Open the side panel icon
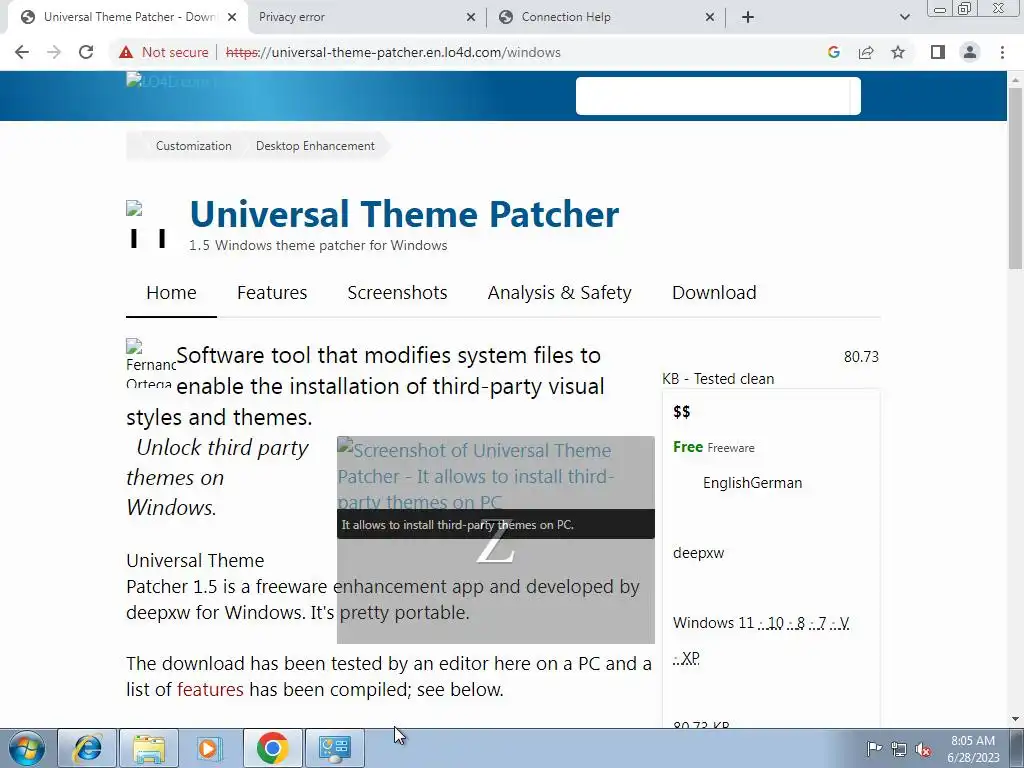Screen dimensions: 1024x768 (938, 52)
